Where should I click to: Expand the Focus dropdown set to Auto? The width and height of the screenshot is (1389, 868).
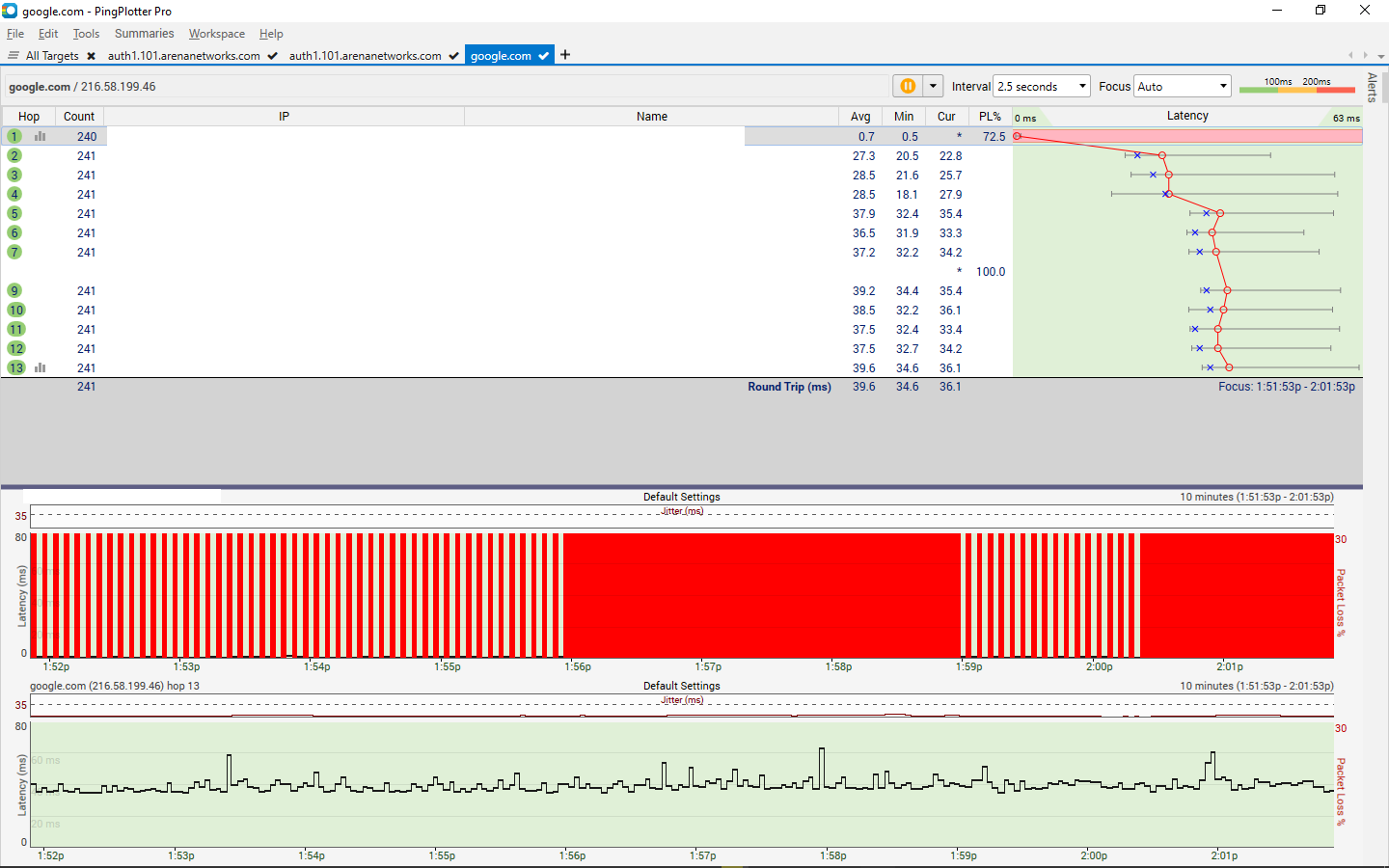click(1183, 86)
